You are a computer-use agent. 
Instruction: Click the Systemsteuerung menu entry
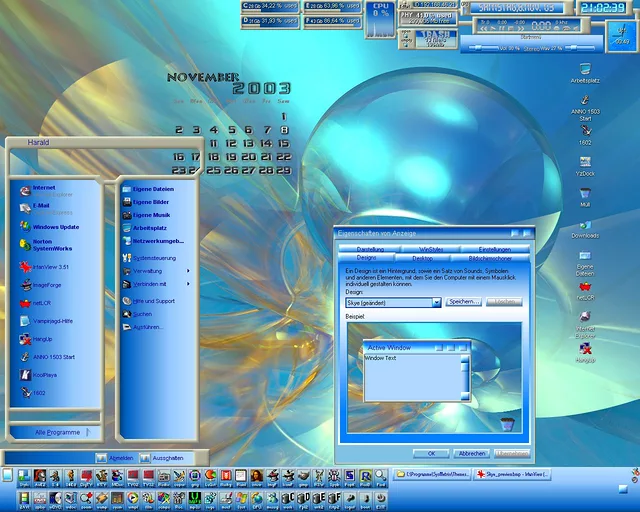click(x=152, y=257)
